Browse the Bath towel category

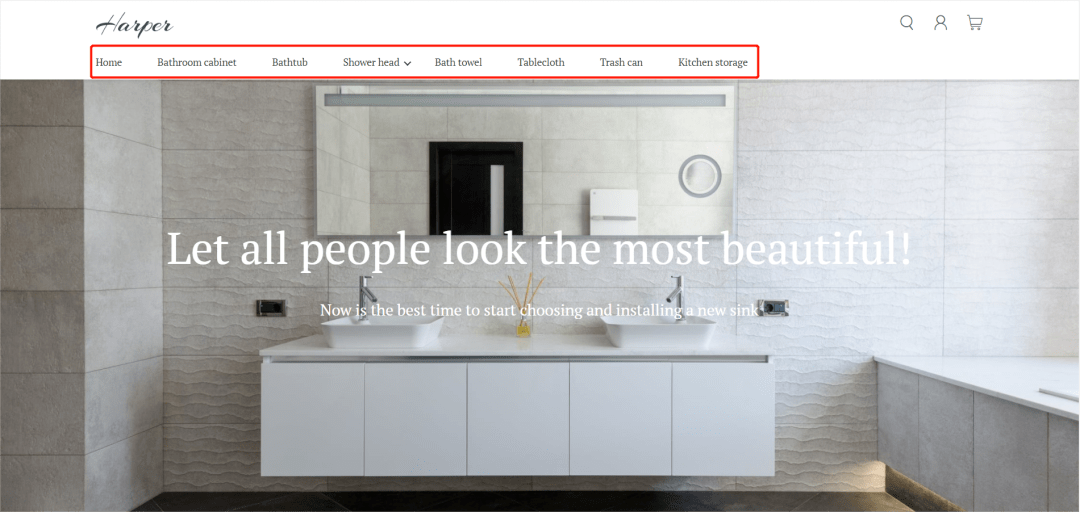pyautogui.click(x=458, y=62)
